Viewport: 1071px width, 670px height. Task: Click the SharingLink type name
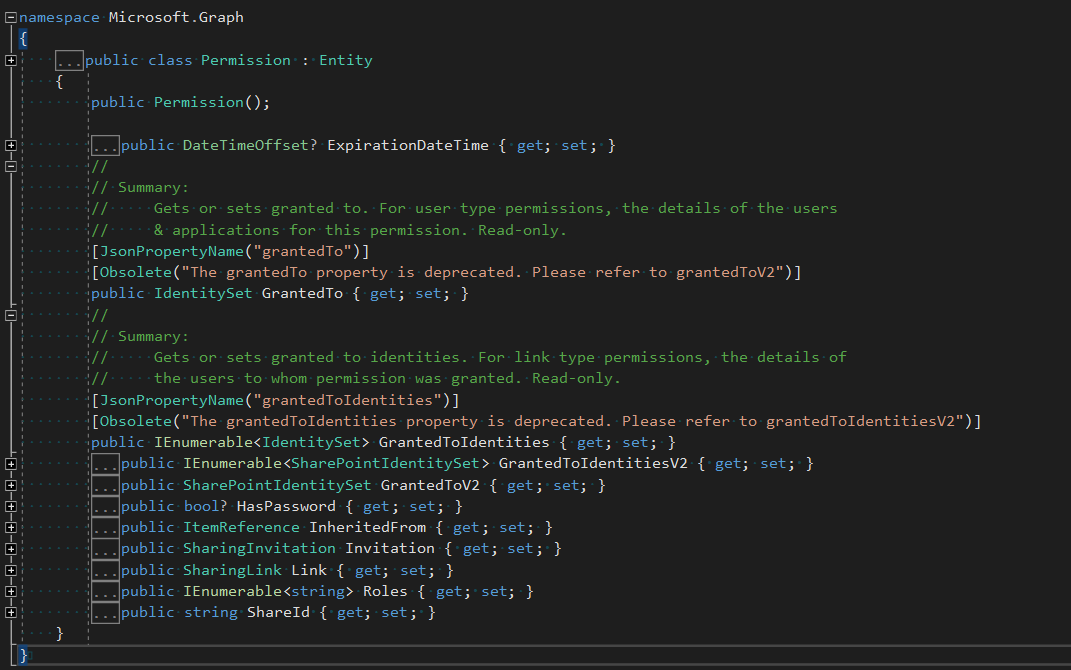[232, 570]
